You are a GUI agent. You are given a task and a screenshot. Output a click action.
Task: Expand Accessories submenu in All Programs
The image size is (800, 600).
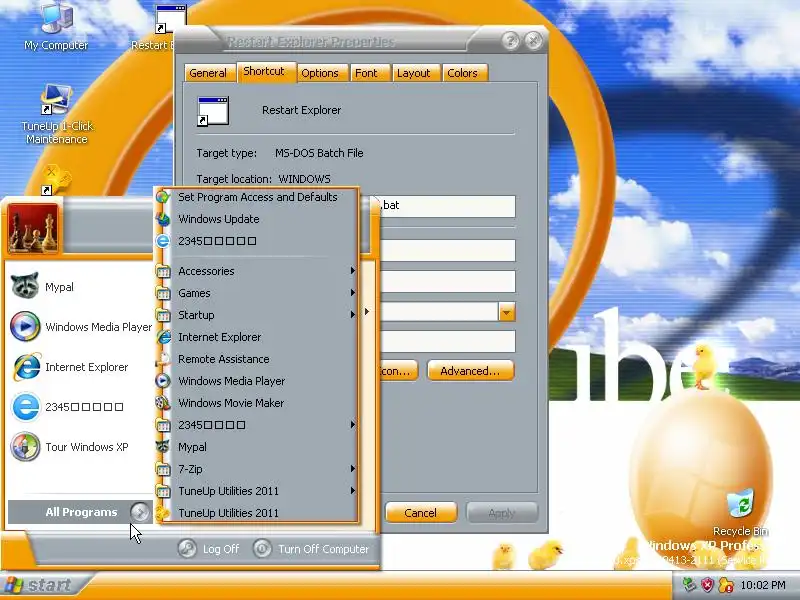[x=257, y=271]
